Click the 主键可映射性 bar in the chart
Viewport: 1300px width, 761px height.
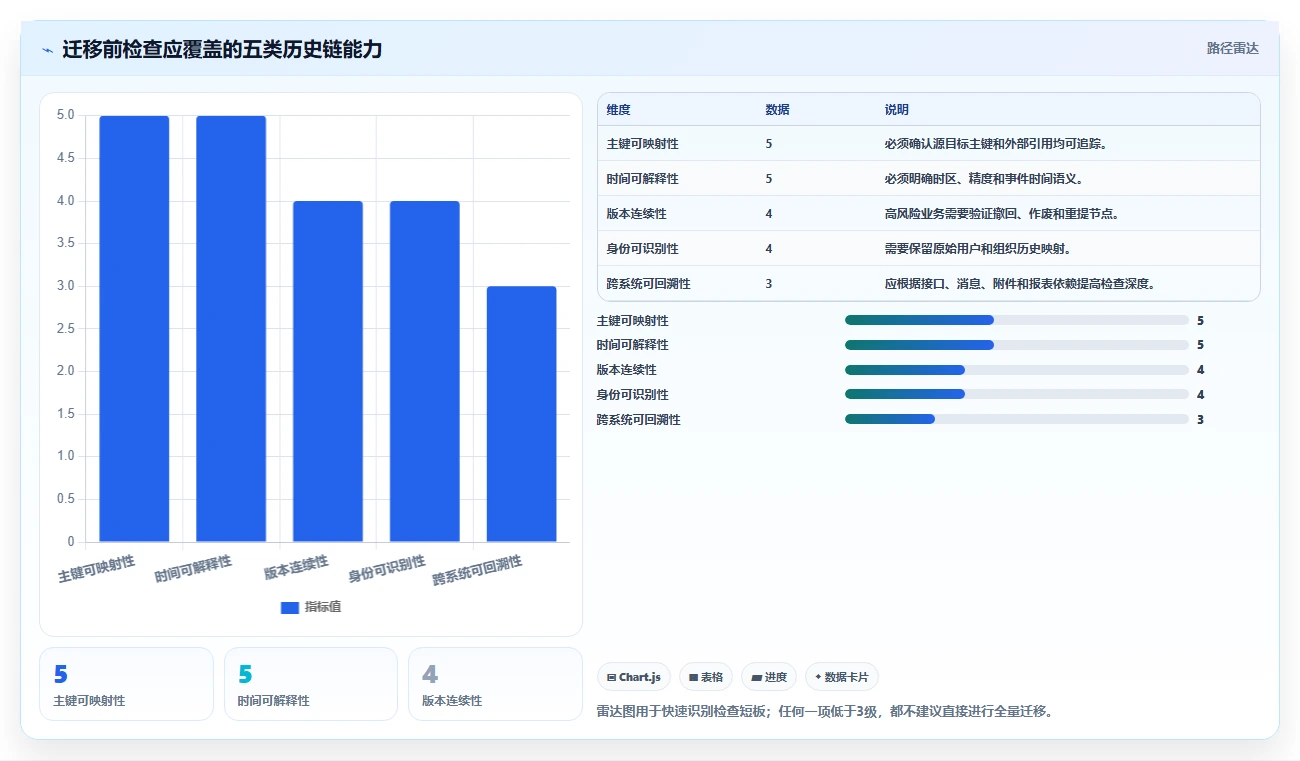click(134, 329)
